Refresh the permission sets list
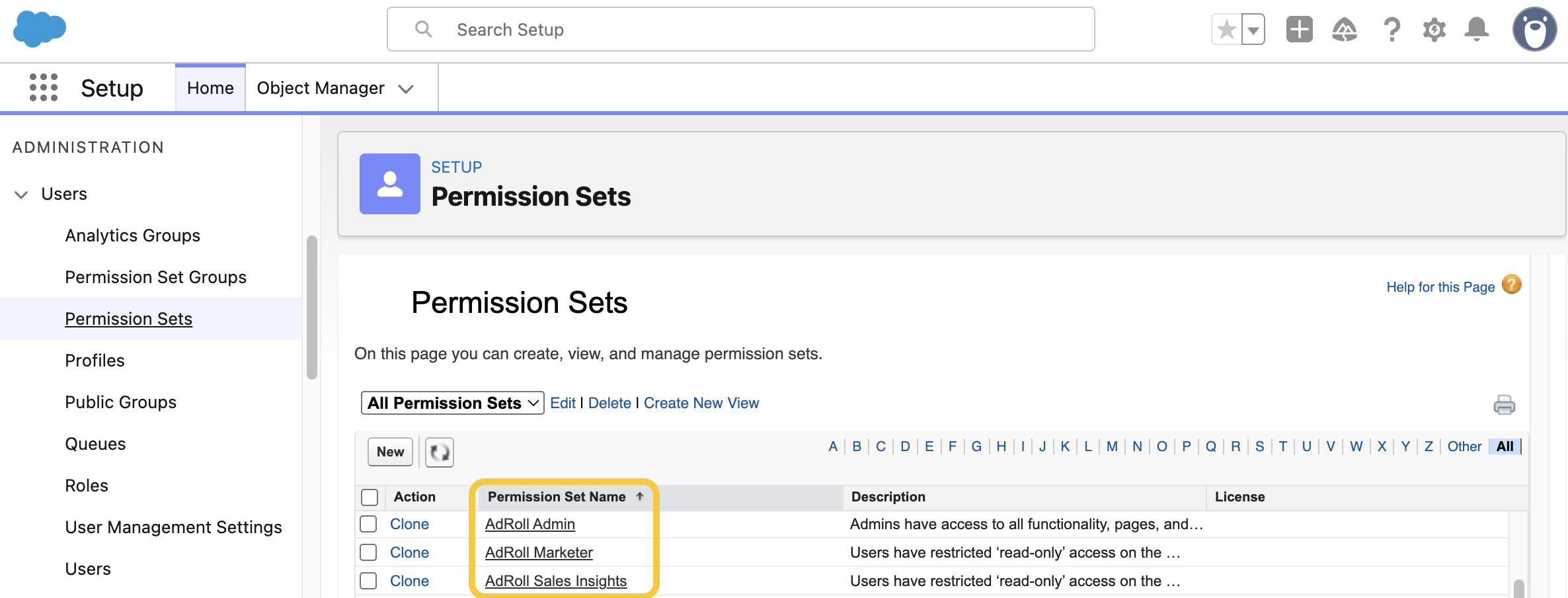This screenshot has height=598, width=1568. coord(439,452)
